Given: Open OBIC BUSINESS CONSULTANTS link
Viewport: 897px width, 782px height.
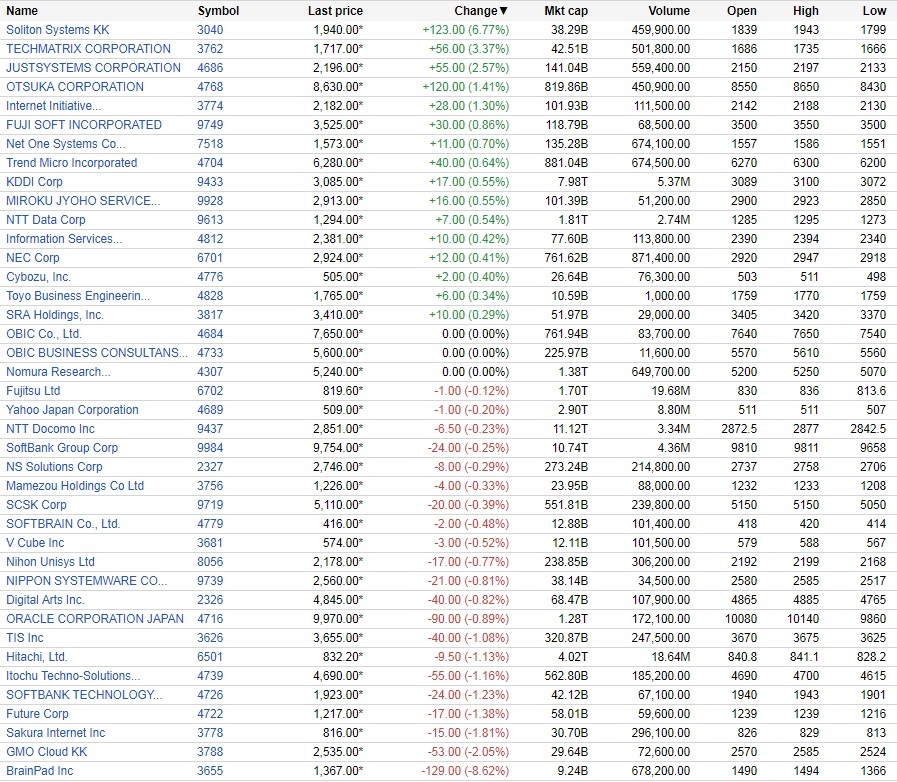Looking at the screenshot, I should pos(97,352).
